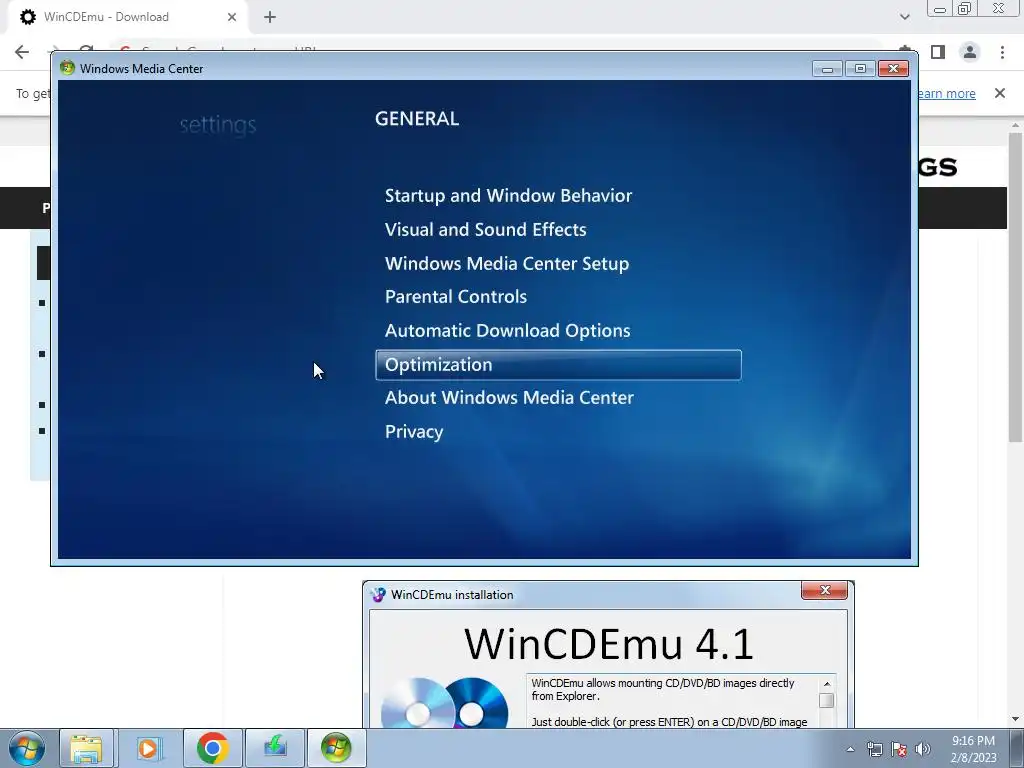Dismiss the Chrome info bar
The image size is (1024, 768).
[x=1000, y=93]
